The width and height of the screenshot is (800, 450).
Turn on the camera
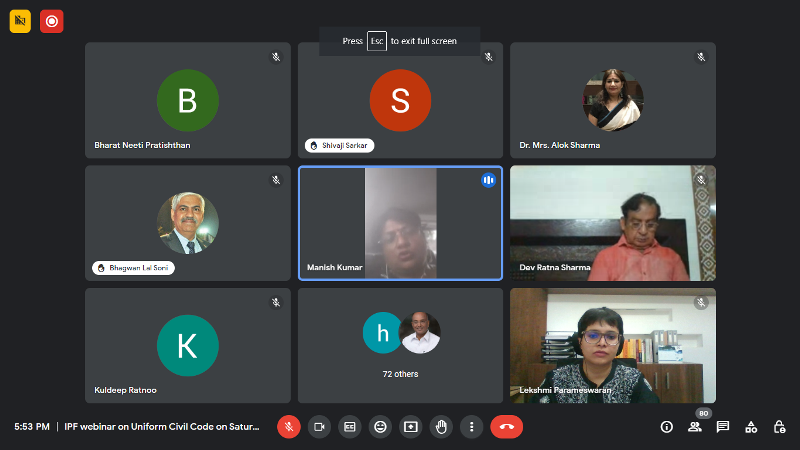click(319, 426)
